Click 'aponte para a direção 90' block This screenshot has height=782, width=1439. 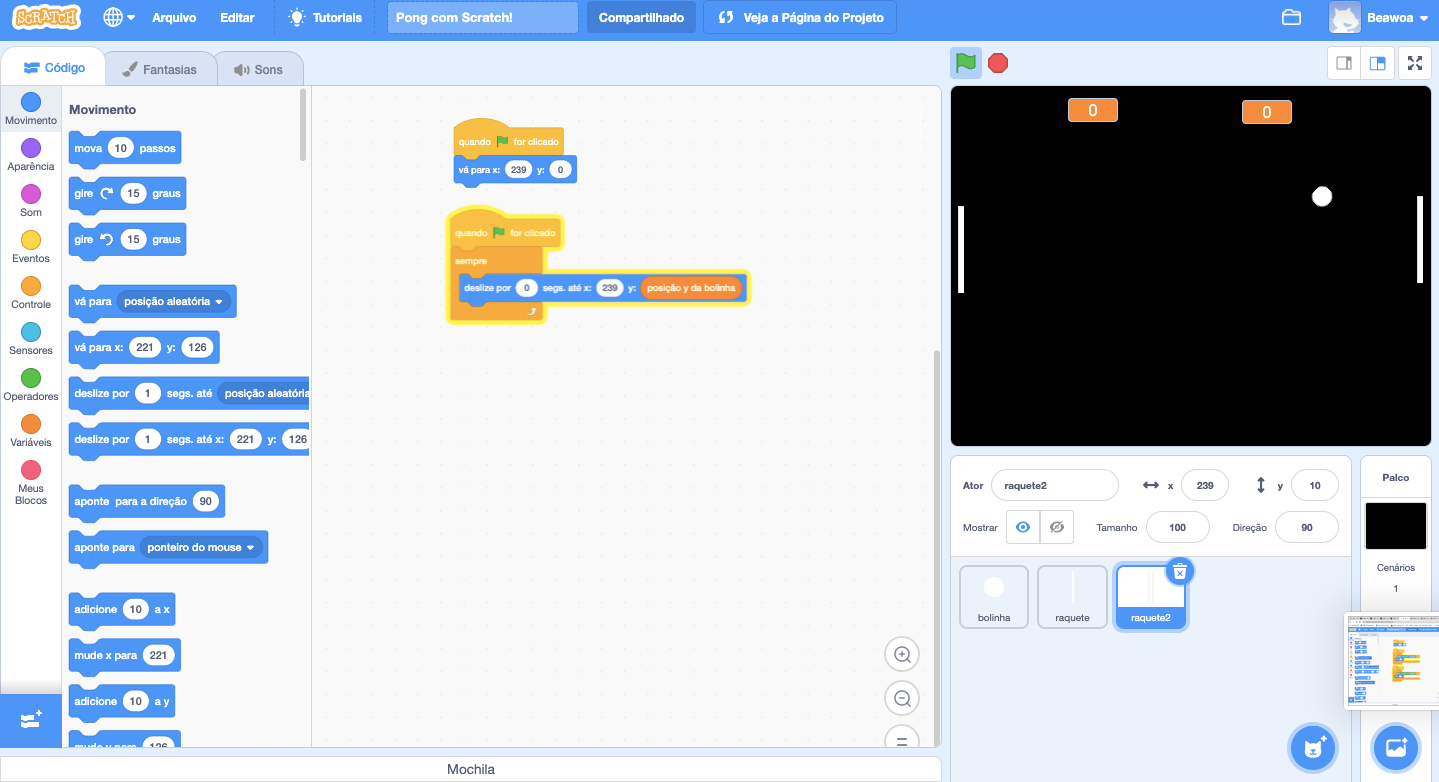(147, 501)
